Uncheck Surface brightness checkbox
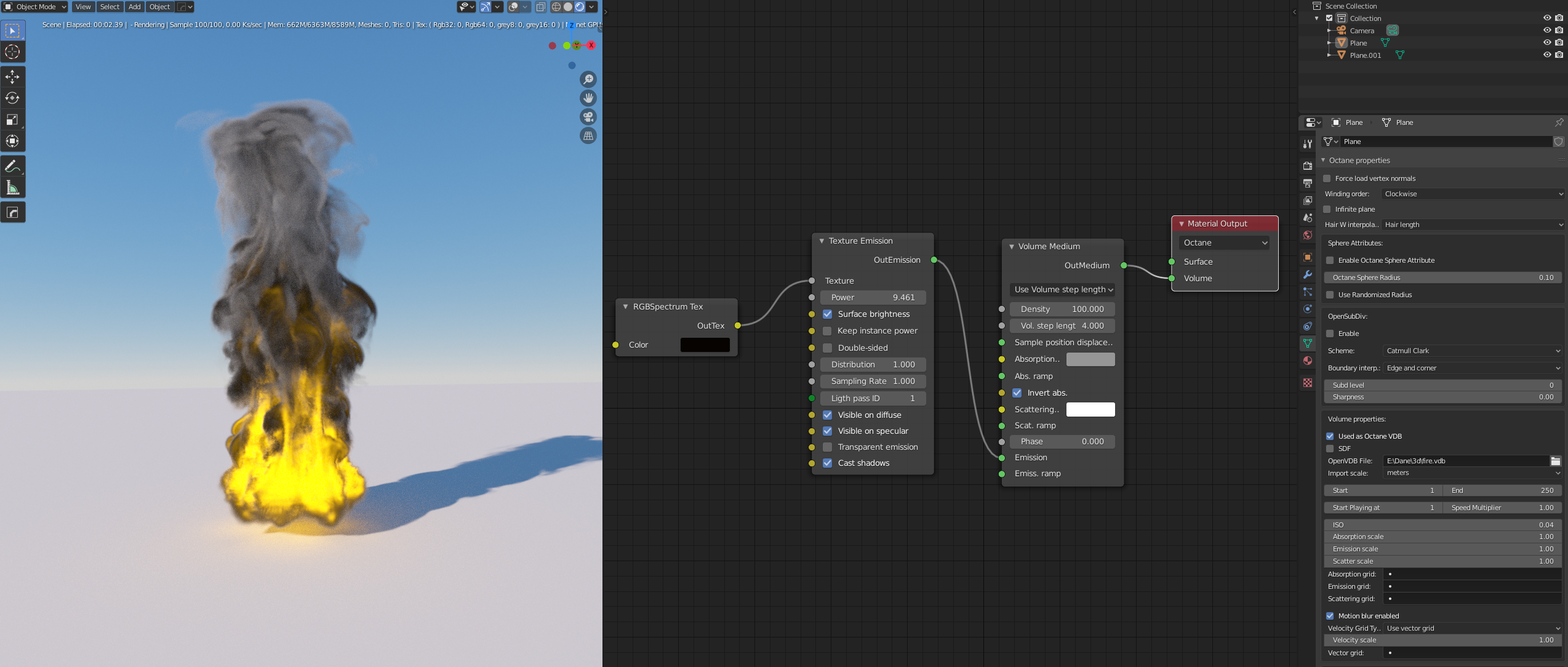The width and height of the screenshot is (1568, 667). (828, 314)
